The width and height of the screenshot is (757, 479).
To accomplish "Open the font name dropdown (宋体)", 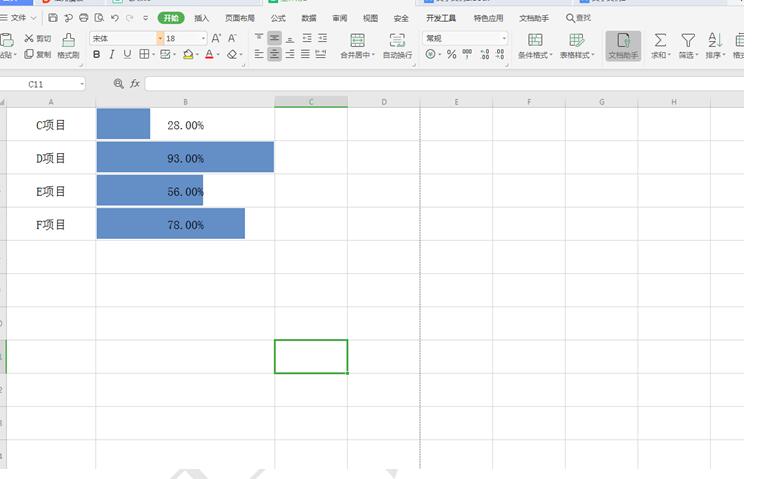I will 160,38.
